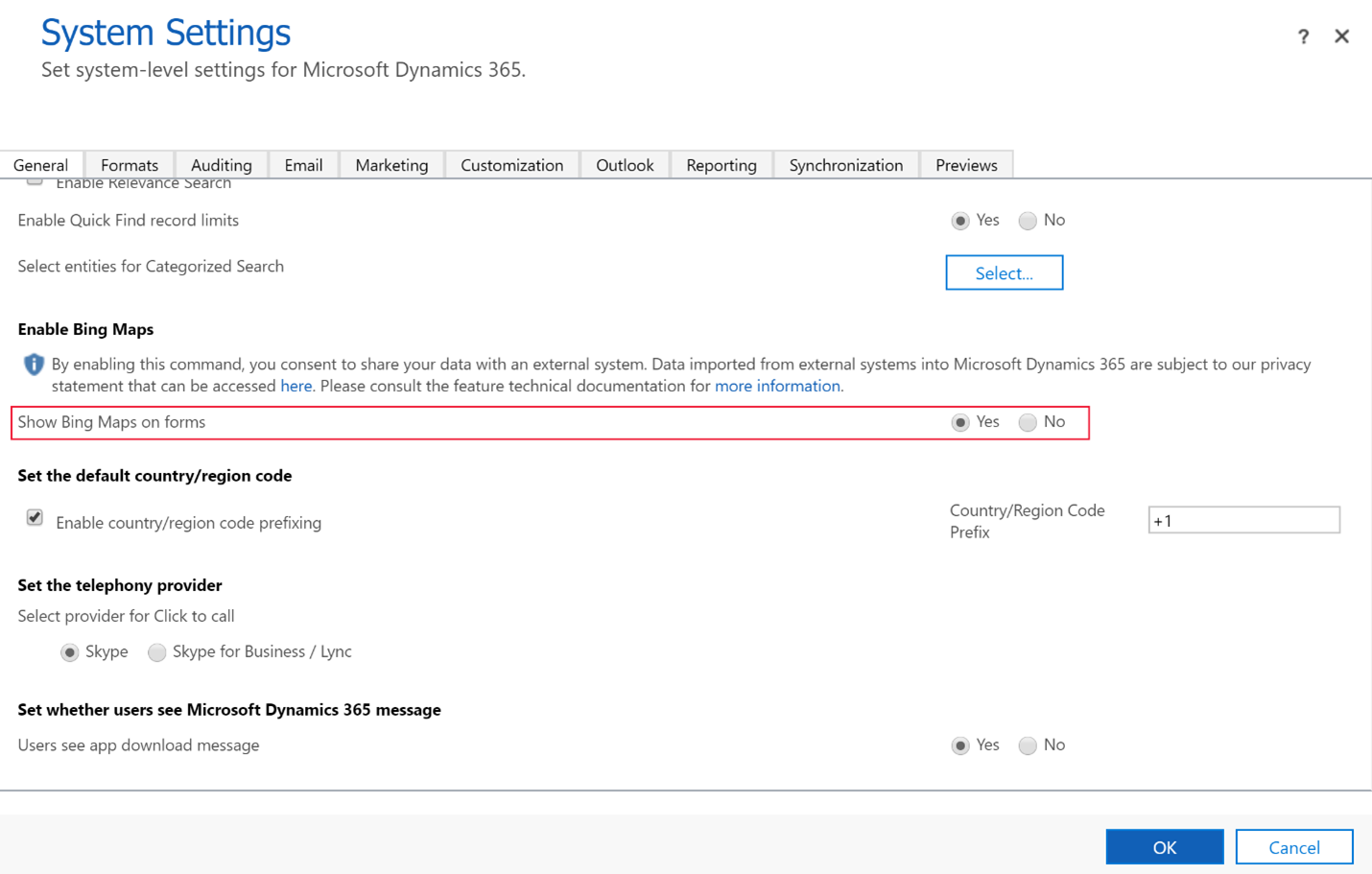The image size is (1372, 874).
Task: View the Synchronization tab
Action: [x=846, y=165]
